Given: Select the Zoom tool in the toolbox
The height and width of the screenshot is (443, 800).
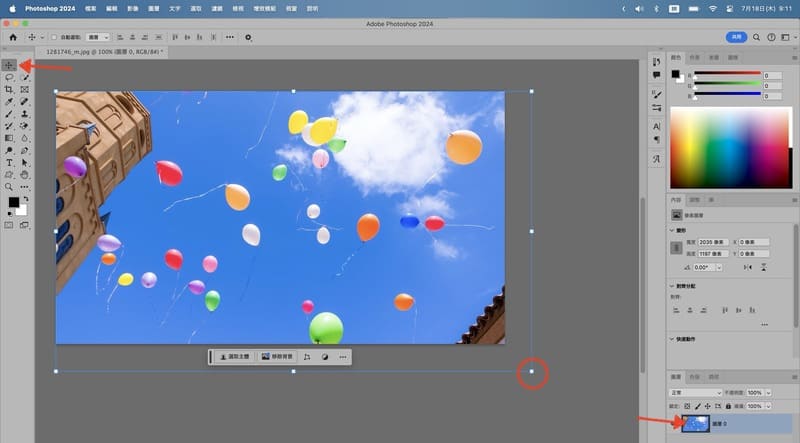Looking at the screenshot, I should click(9, 187).
